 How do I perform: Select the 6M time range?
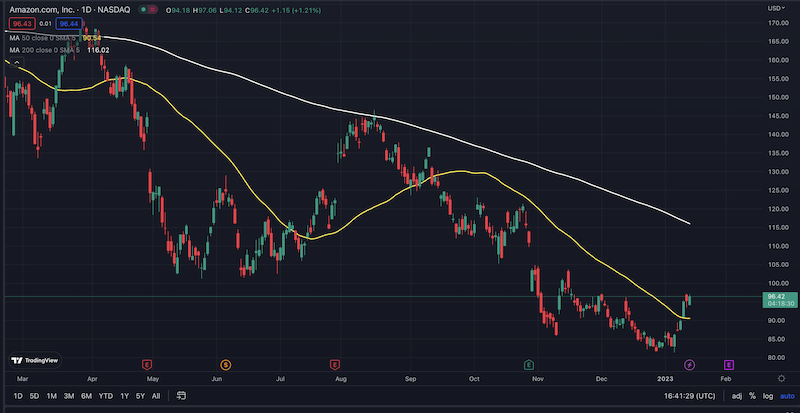[x=86, y=396]
